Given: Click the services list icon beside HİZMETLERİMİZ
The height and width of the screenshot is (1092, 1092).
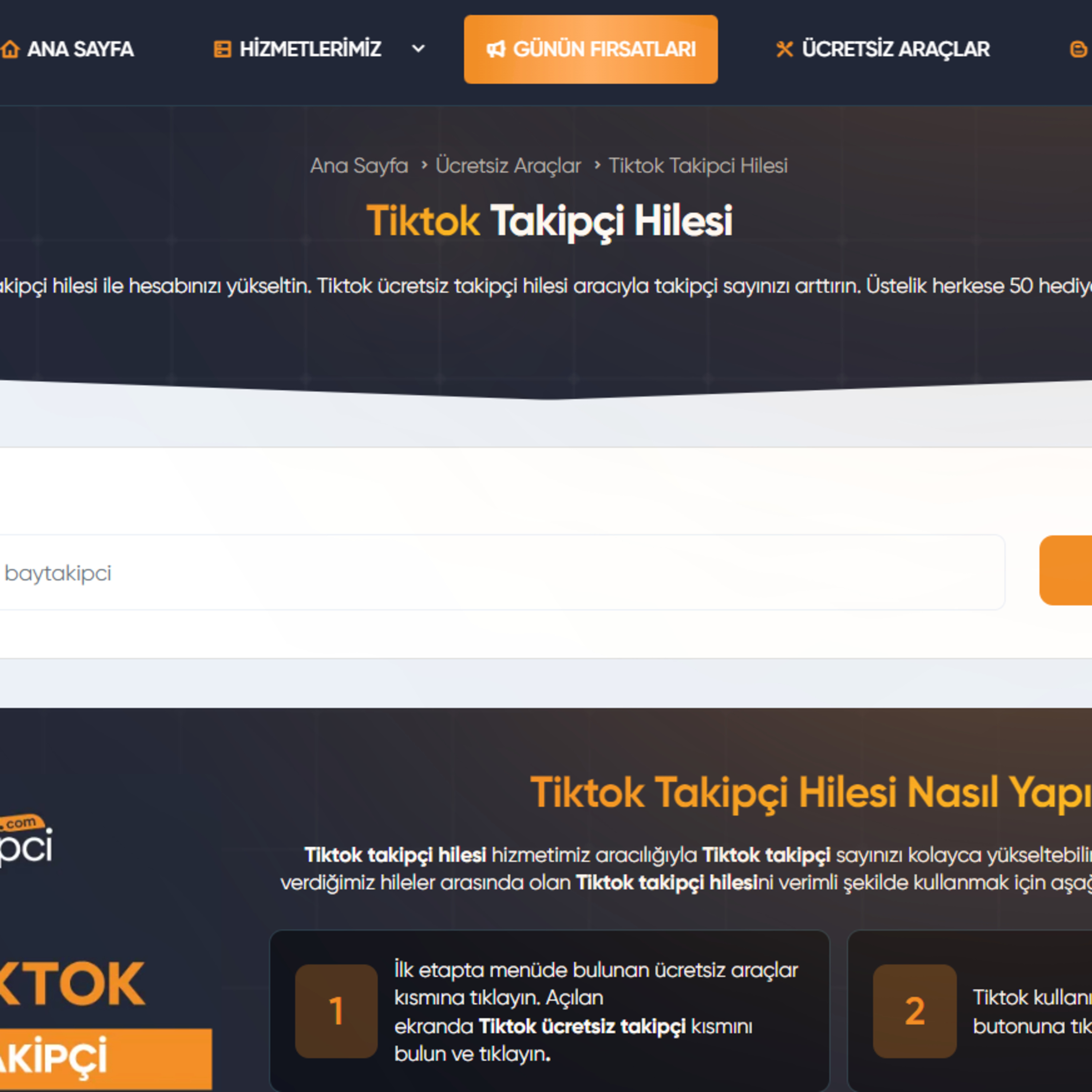Looking at the screenshot, I should point(222,49).
